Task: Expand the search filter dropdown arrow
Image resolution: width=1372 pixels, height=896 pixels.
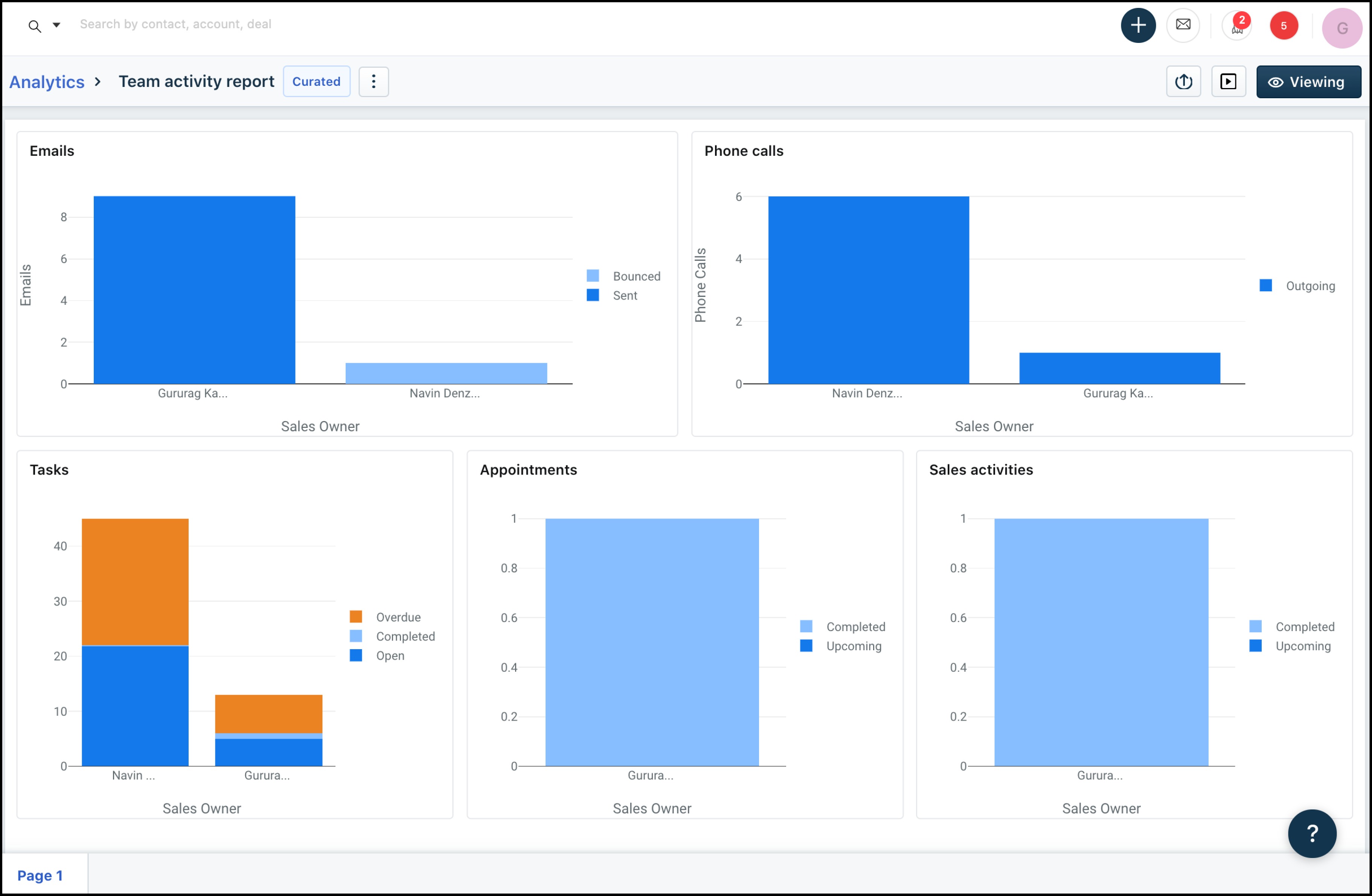Action: point(56,25)
